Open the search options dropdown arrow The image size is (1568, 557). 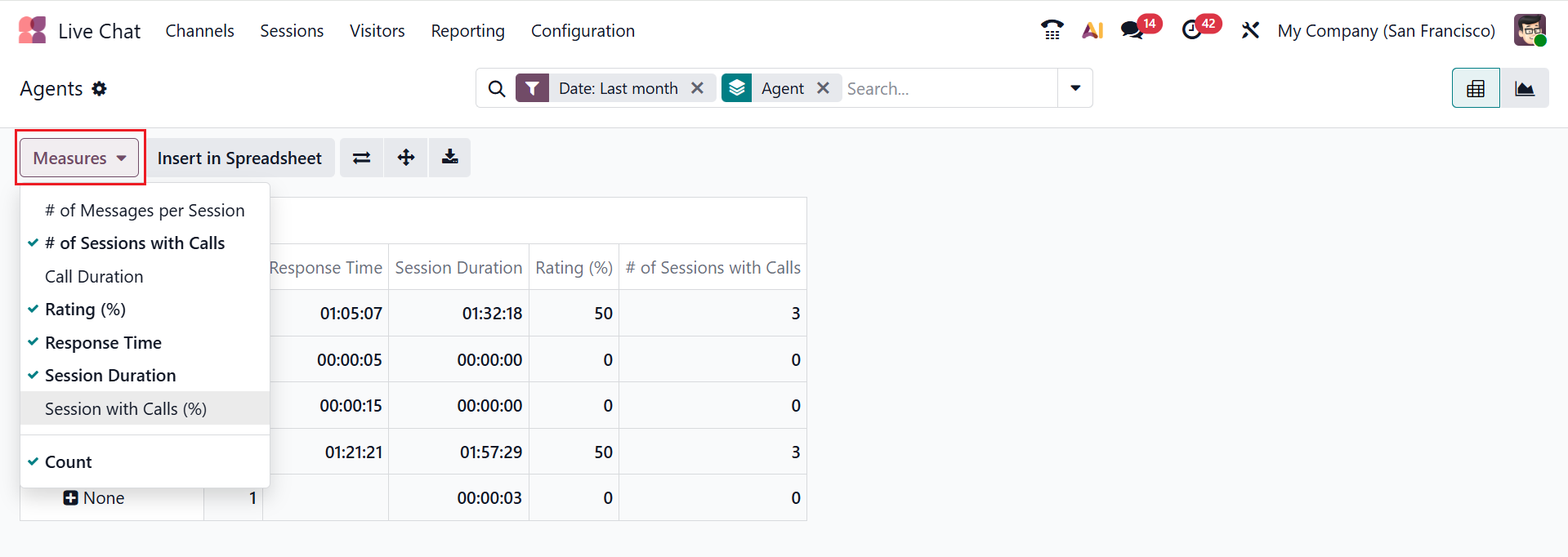click(1075, 88)
